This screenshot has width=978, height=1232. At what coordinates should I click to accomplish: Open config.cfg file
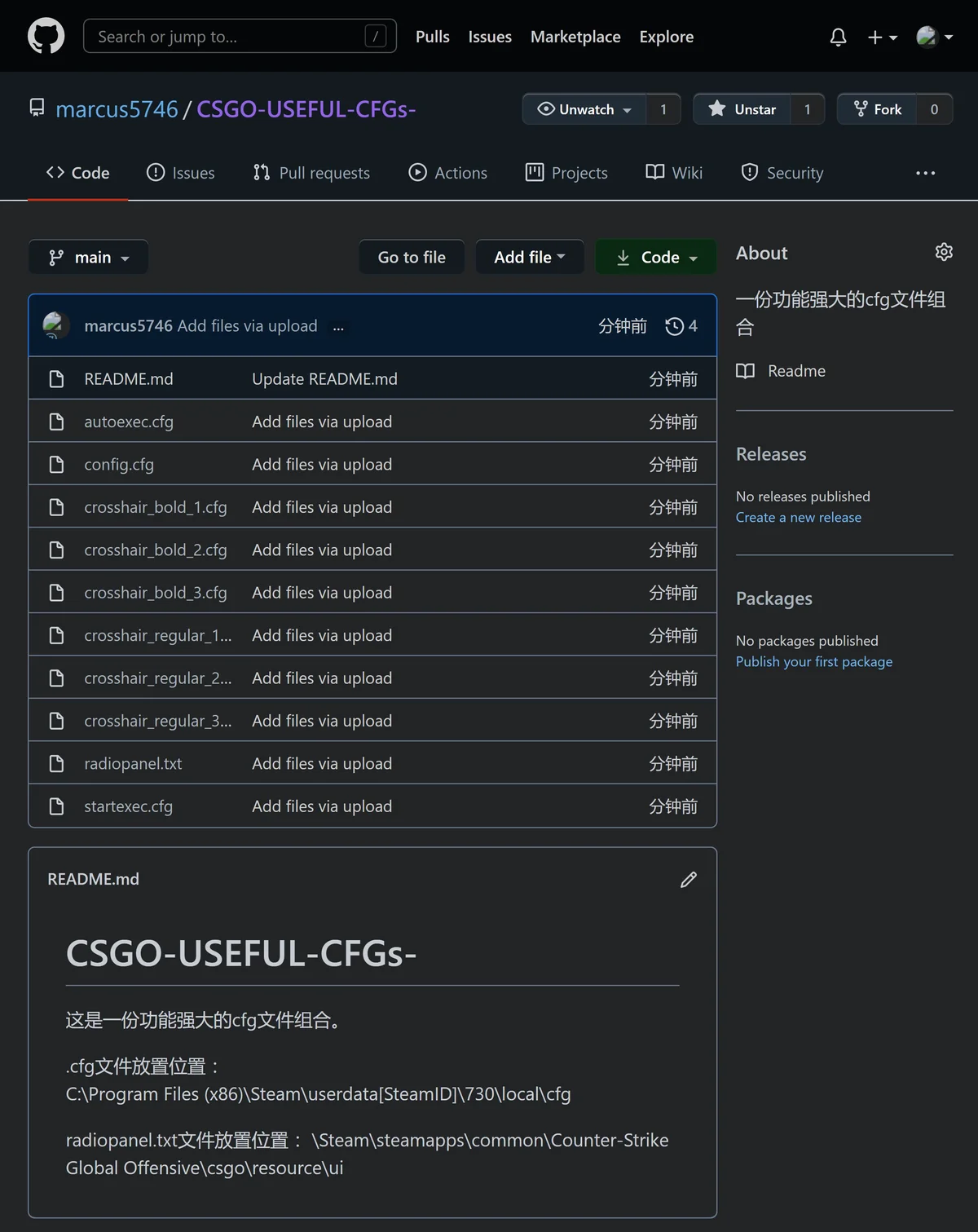119,465
